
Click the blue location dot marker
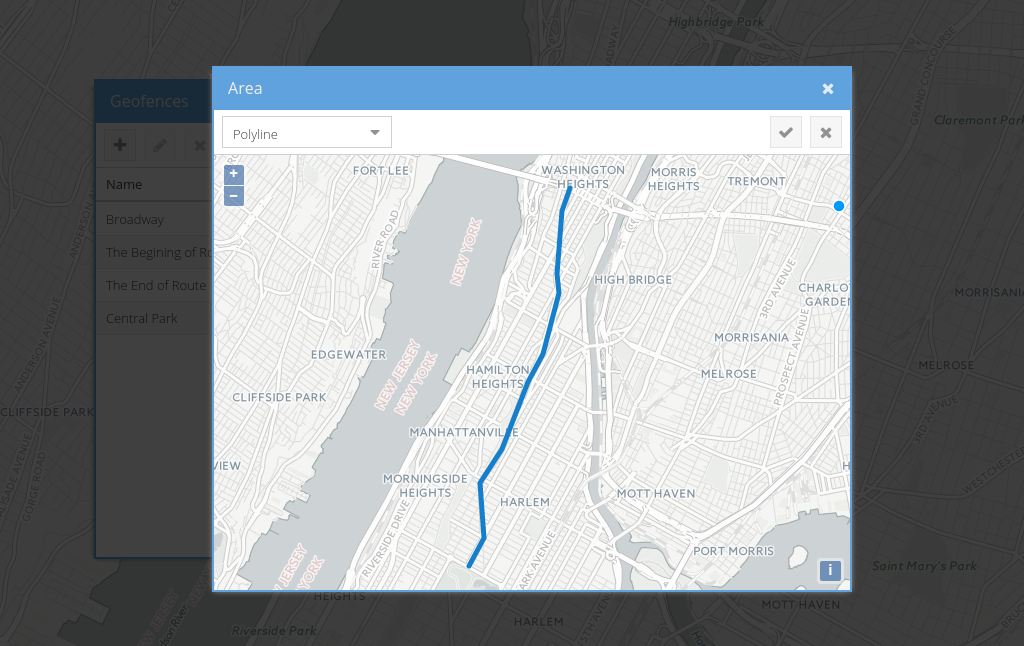point(839,206)
